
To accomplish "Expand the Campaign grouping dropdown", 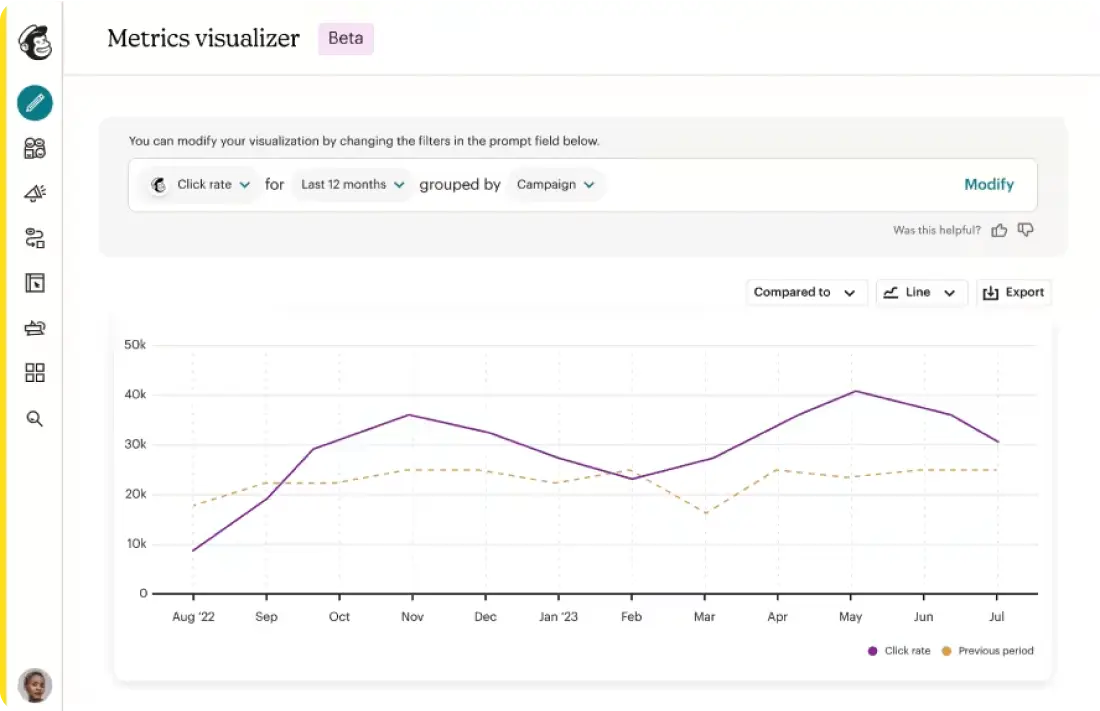I will coord(556,185).
